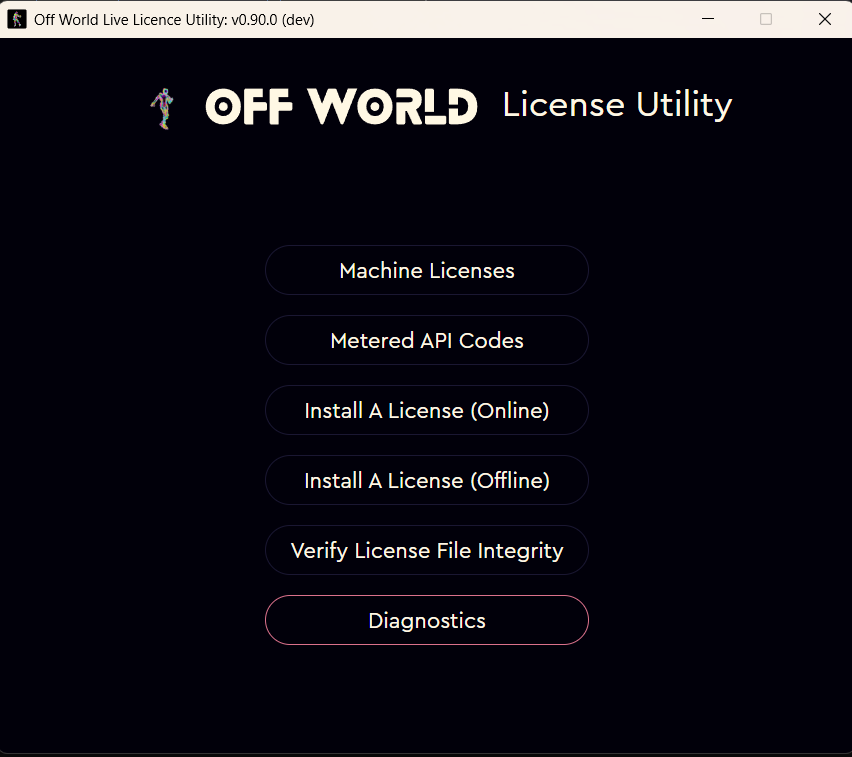Click the disabled maximize button
The image size is (852, 757).
pos(766,19)
